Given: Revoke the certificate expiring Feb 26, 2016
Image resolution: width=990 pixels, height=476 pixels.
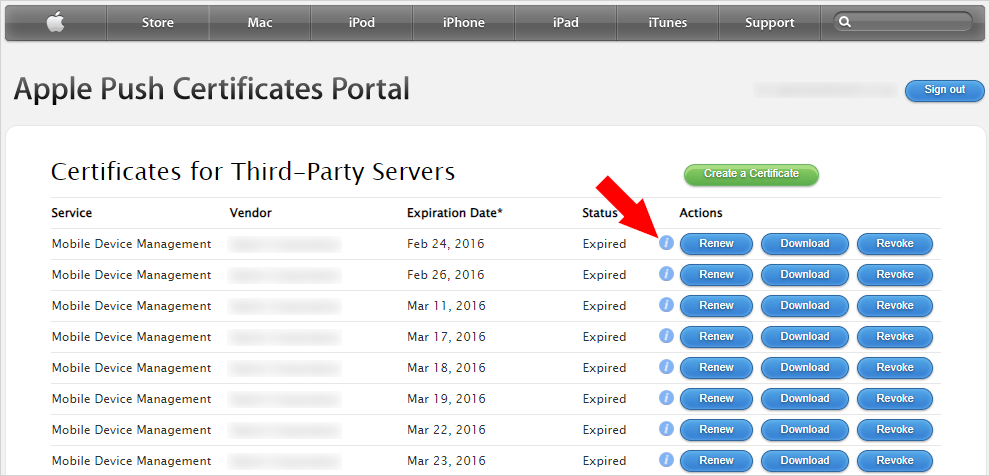Looking at the screenshot, I should pyautogui.click(x=895, y=275).
